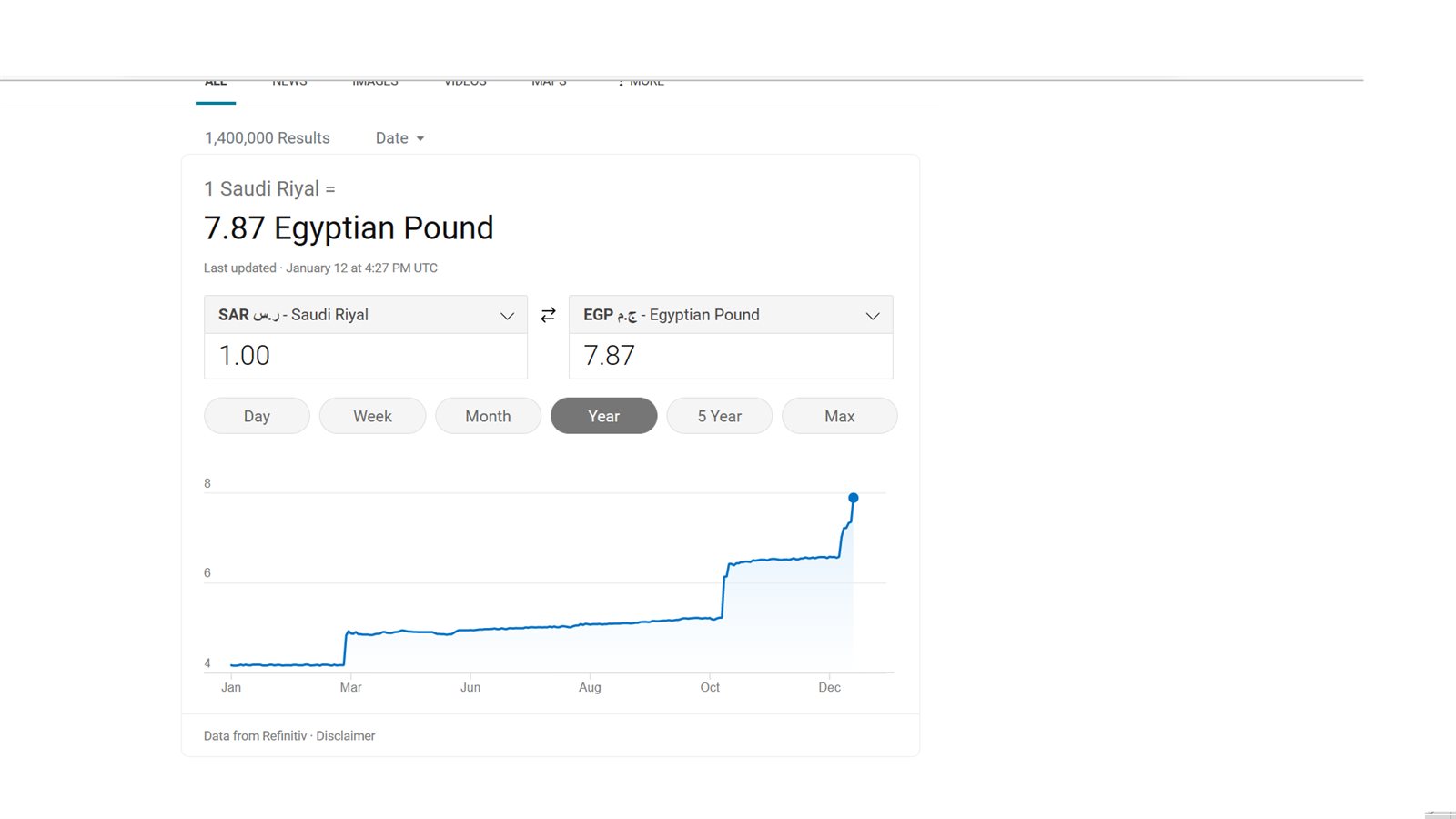The width and height of the screenshot is (1456, 819).
Task: Open the MORE search options menu
Action: (642, 84)
